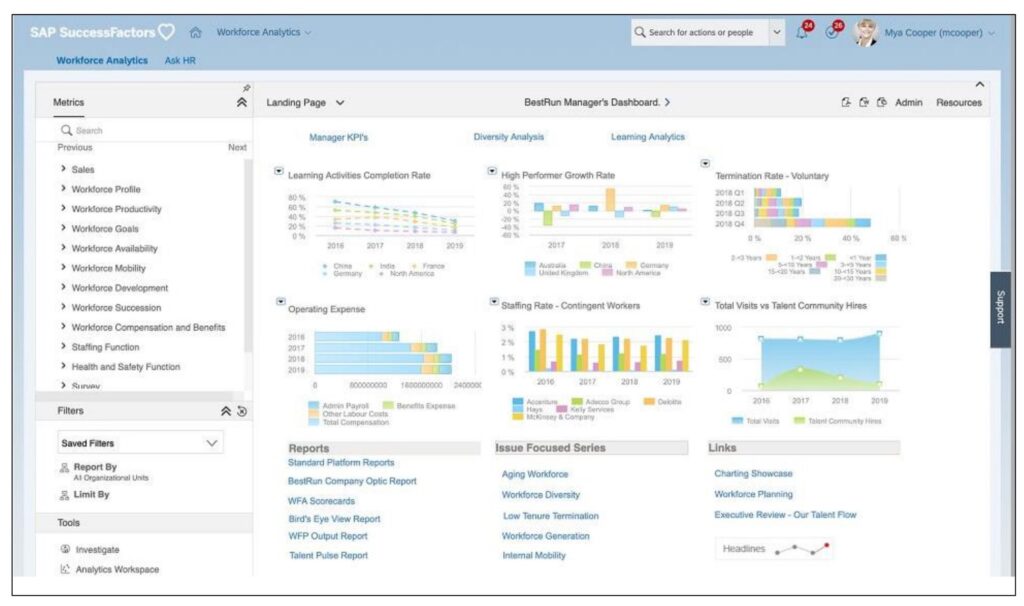
Task: Go to Next metrics page
Action: click(x=237, y=148)
